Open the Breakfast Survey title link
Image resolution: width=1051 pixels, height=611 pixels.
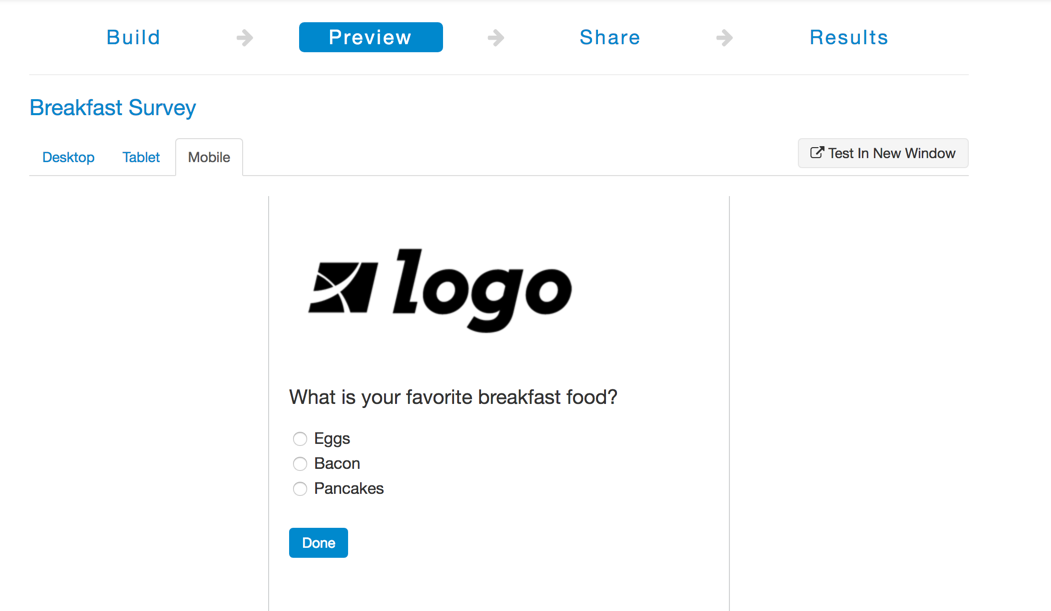coord(113,108)
